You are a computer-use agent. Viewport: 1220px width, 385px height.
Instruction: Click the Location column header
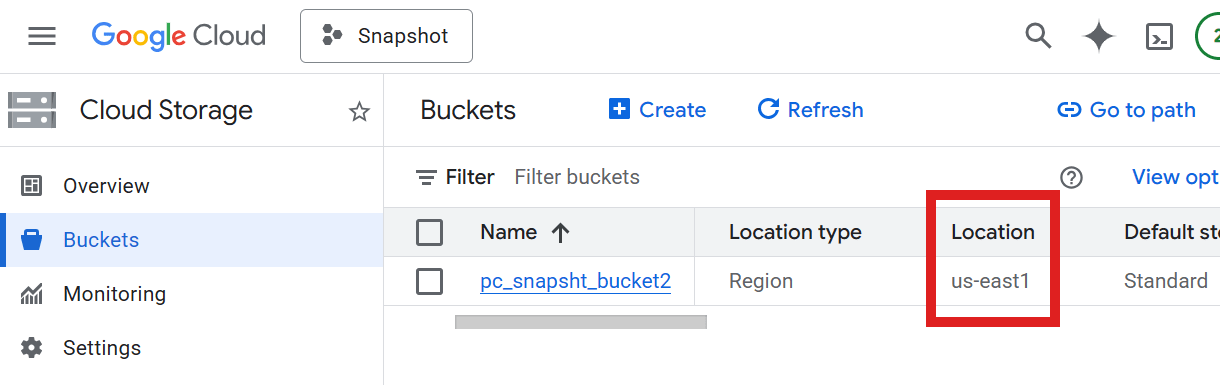point(993,232)
